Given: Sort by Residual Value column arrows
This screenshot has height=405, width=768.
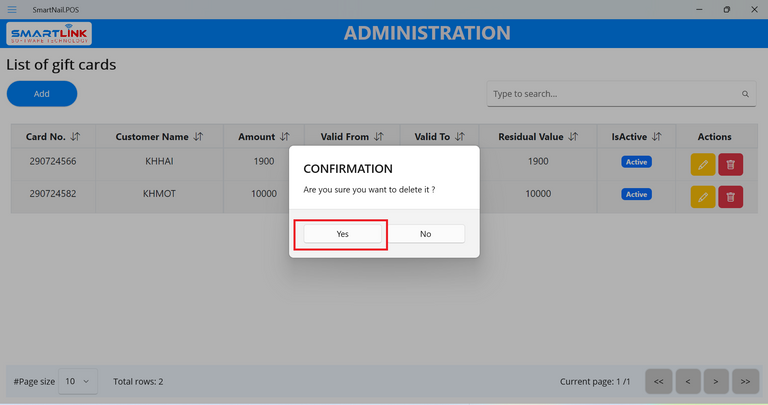Looking at the screenshot, I should tap(573, 137).
